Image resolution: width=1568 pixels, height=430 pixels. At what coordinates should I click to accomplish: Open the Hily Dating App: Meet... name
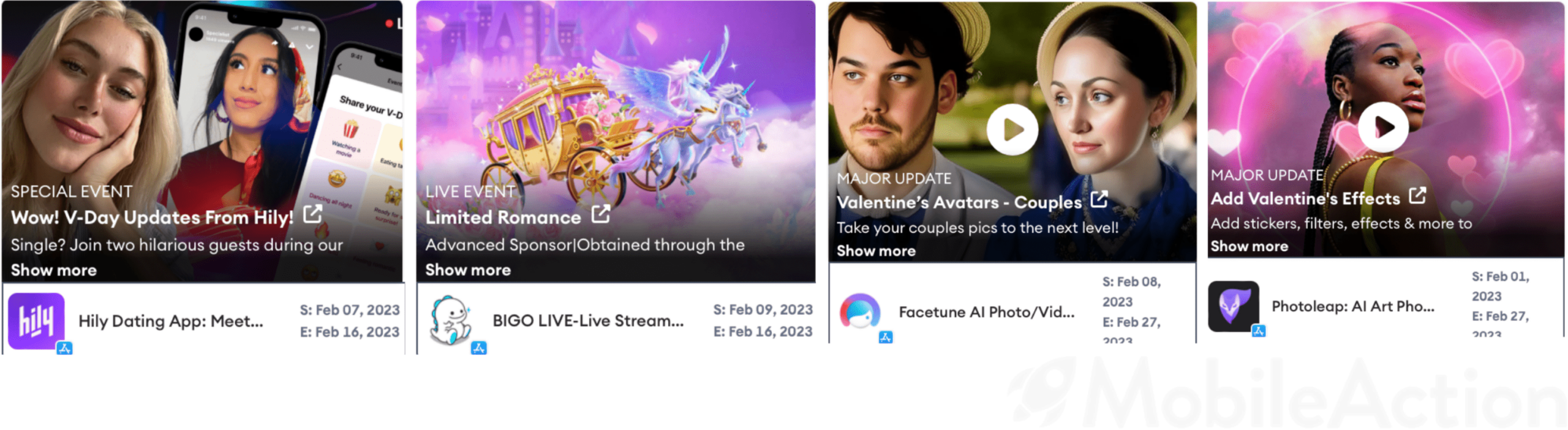coord(171,321)
